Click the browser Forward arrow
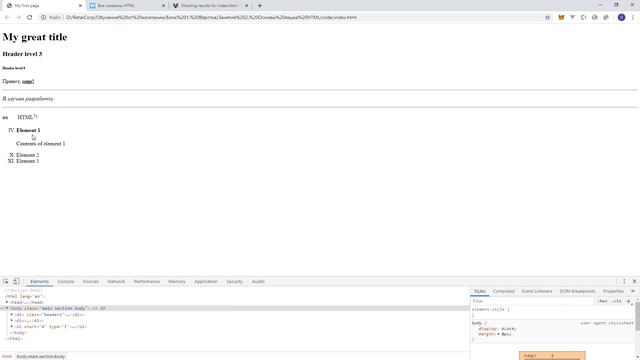This screenshot has width=640, height=360. tap(18, 18)
